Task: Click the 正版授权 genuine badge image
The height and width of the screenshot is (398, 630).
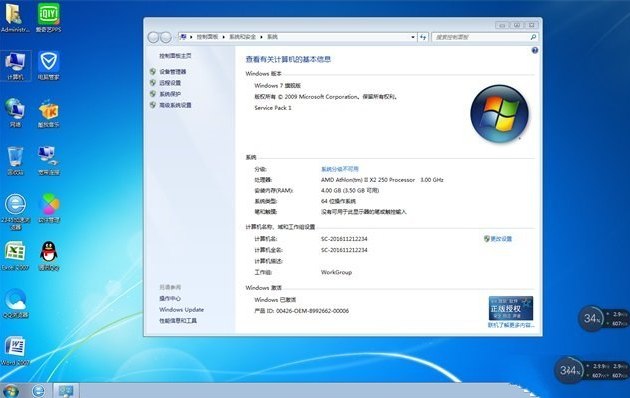Action: [x=511, y=308]
